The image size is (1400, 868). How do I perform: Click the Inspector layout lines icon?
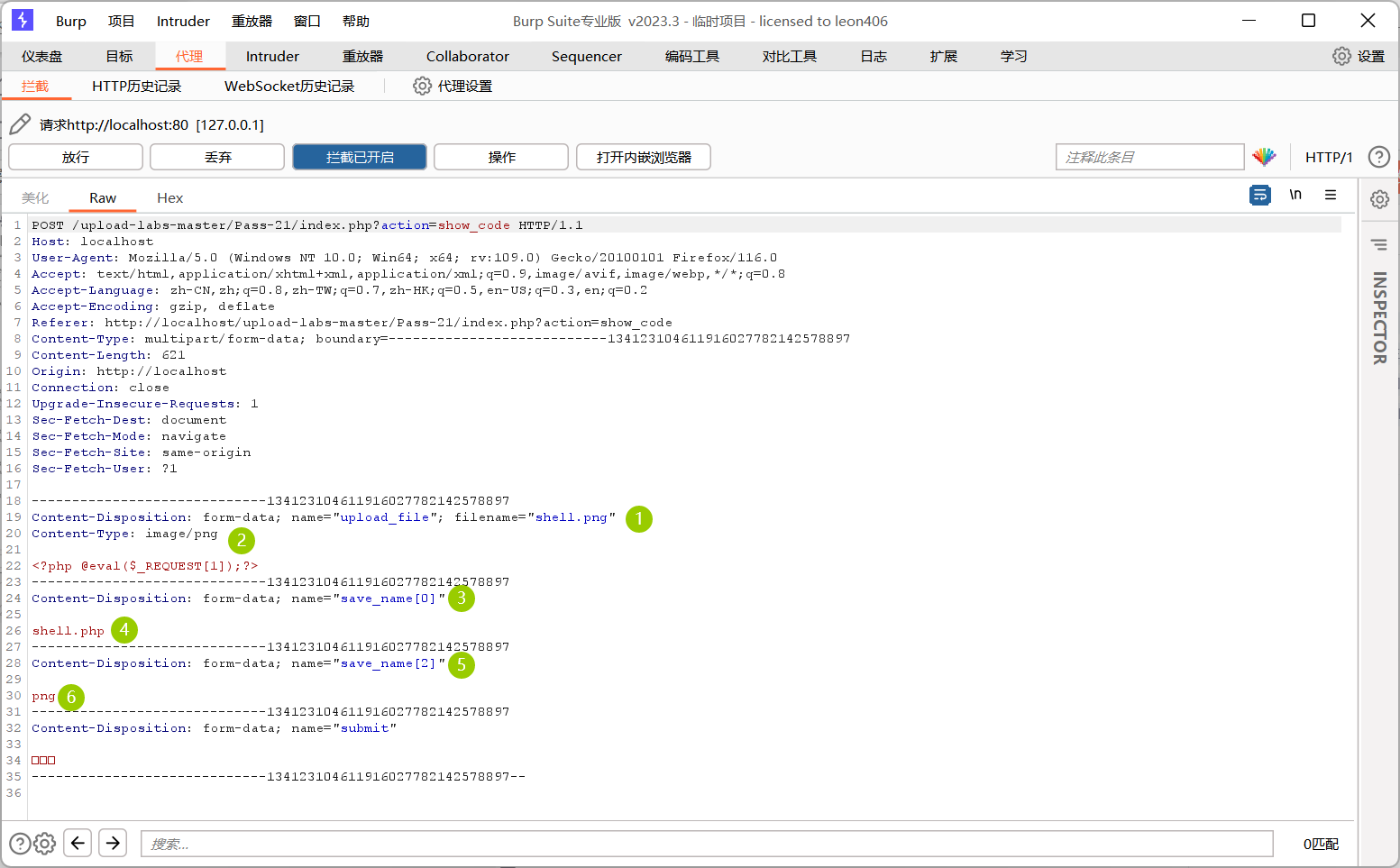pyautogui.click(x=1379, y=244)
